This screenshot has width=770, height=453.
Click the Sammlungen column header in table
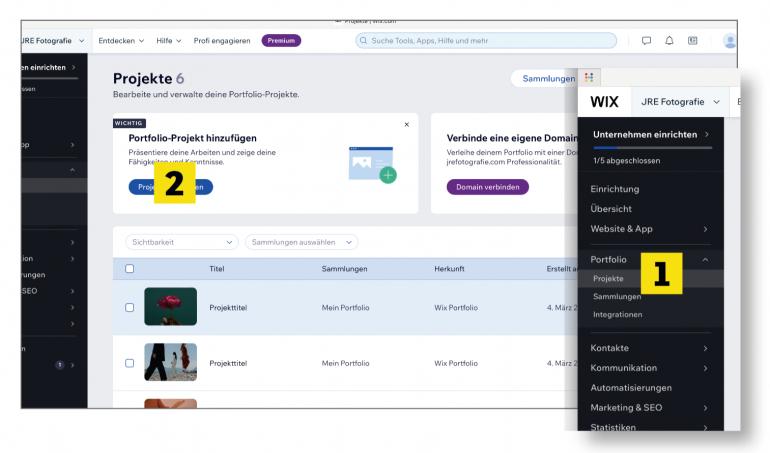344,269
